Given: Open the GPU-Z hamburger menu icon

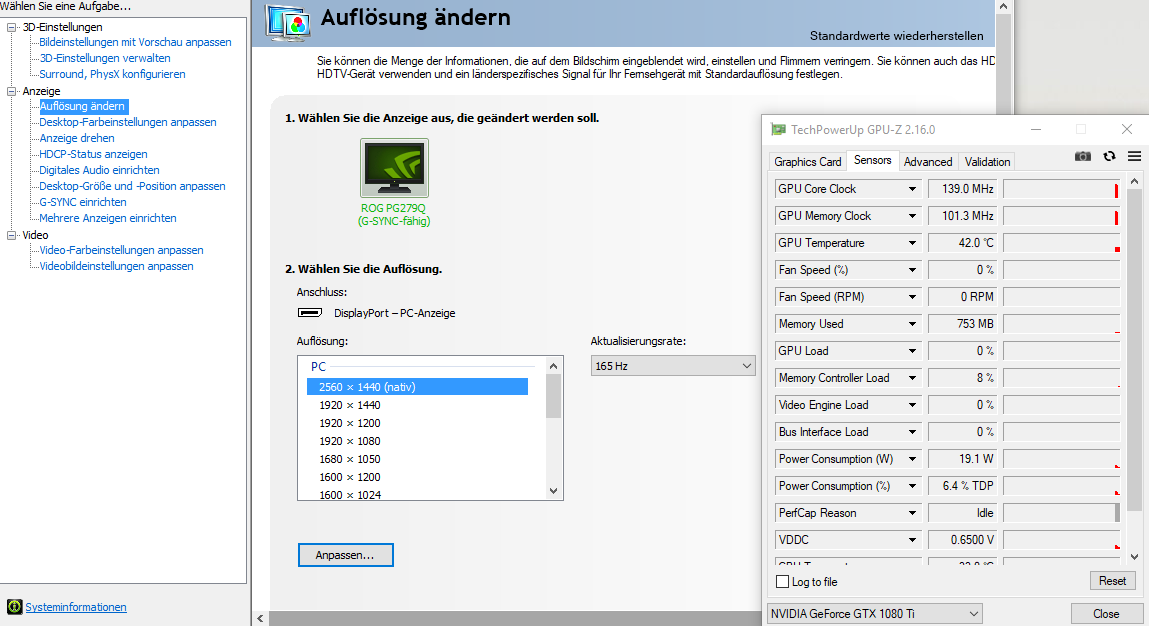Looking at the screenshot, I should point(1134,156).
